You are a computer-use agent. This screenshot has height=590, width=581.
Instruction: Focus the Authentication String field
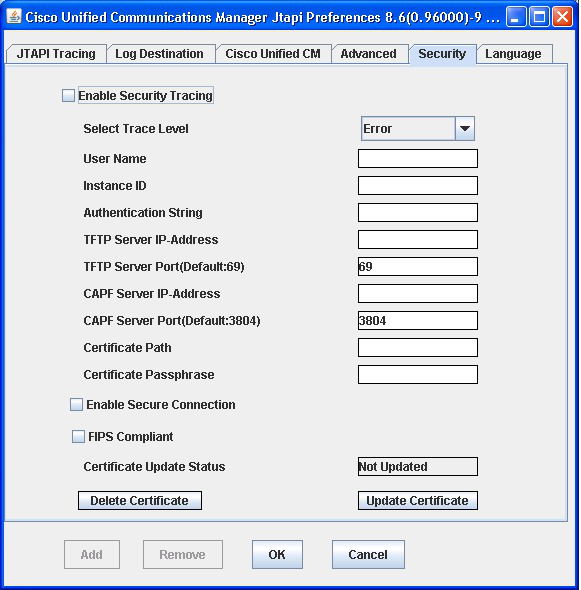(418, 213)
